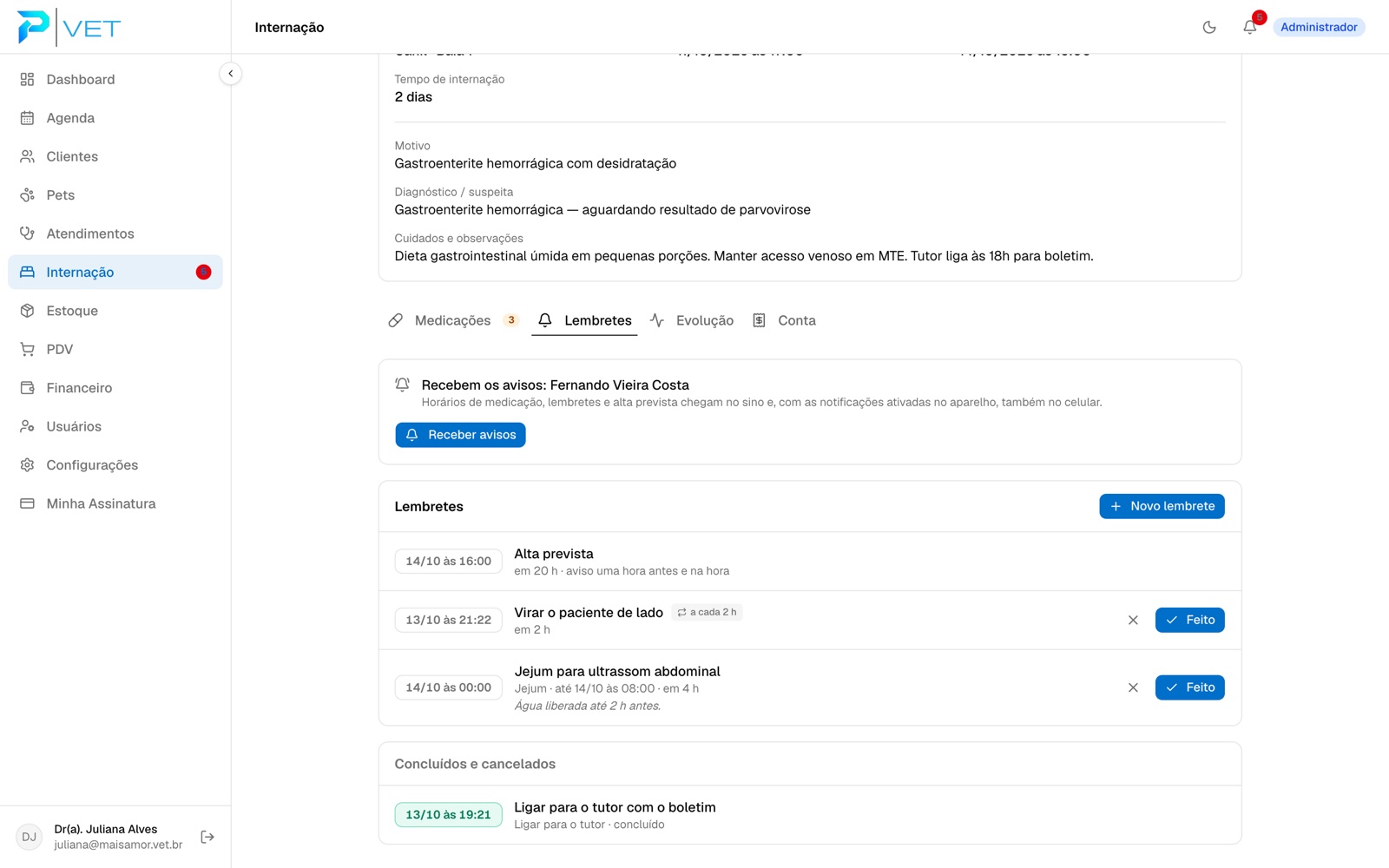
Task: Click the Receber avisos button
Action: coord(460,435)
